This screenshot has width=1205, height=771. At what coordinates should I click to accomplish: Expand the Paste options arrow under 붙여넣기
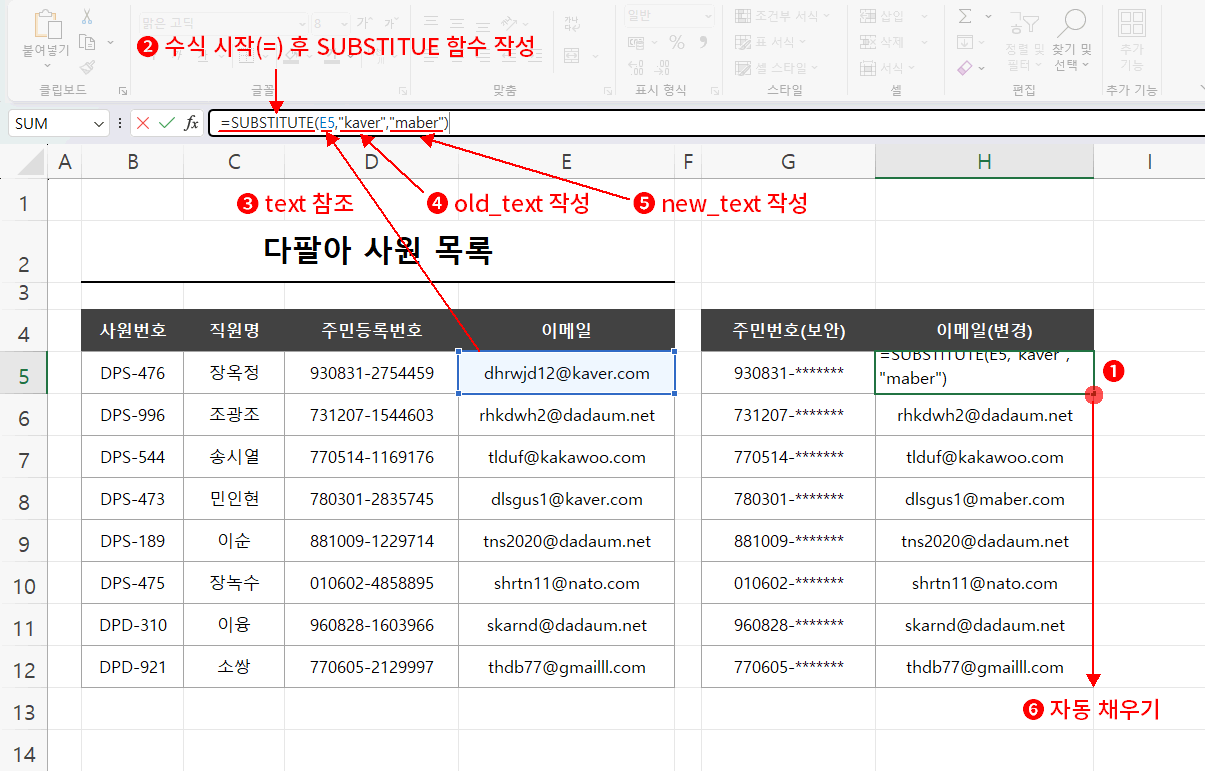46,64
